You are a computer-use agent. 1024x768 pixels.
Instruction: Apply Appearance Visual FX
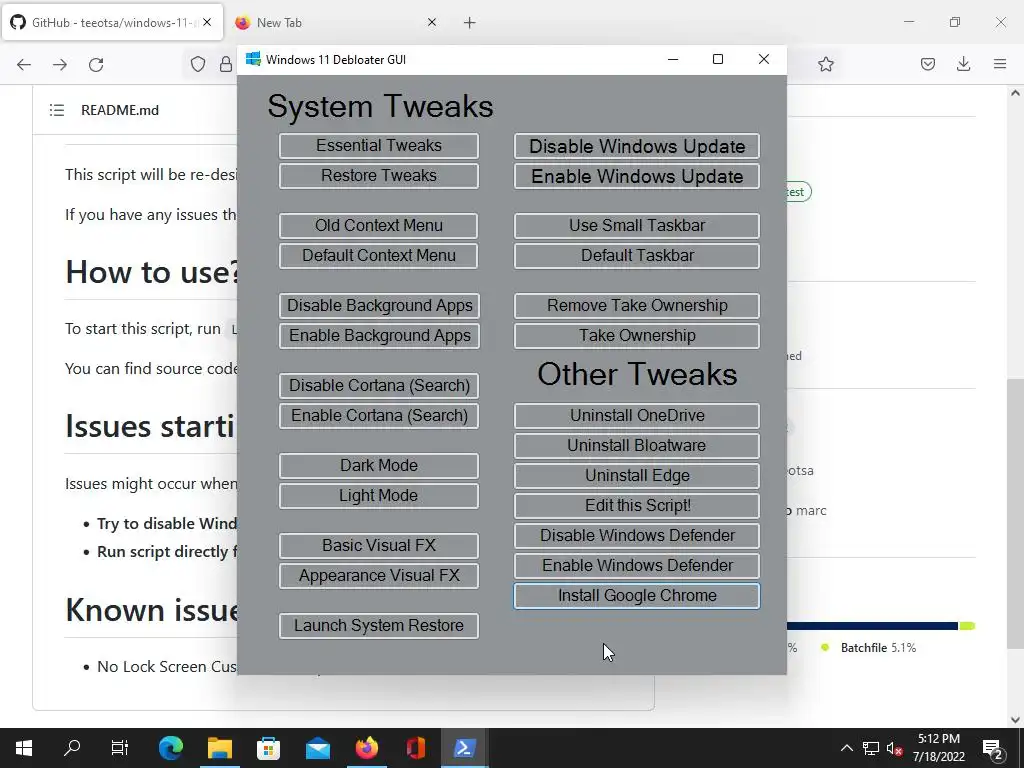[x=379, y=575]
